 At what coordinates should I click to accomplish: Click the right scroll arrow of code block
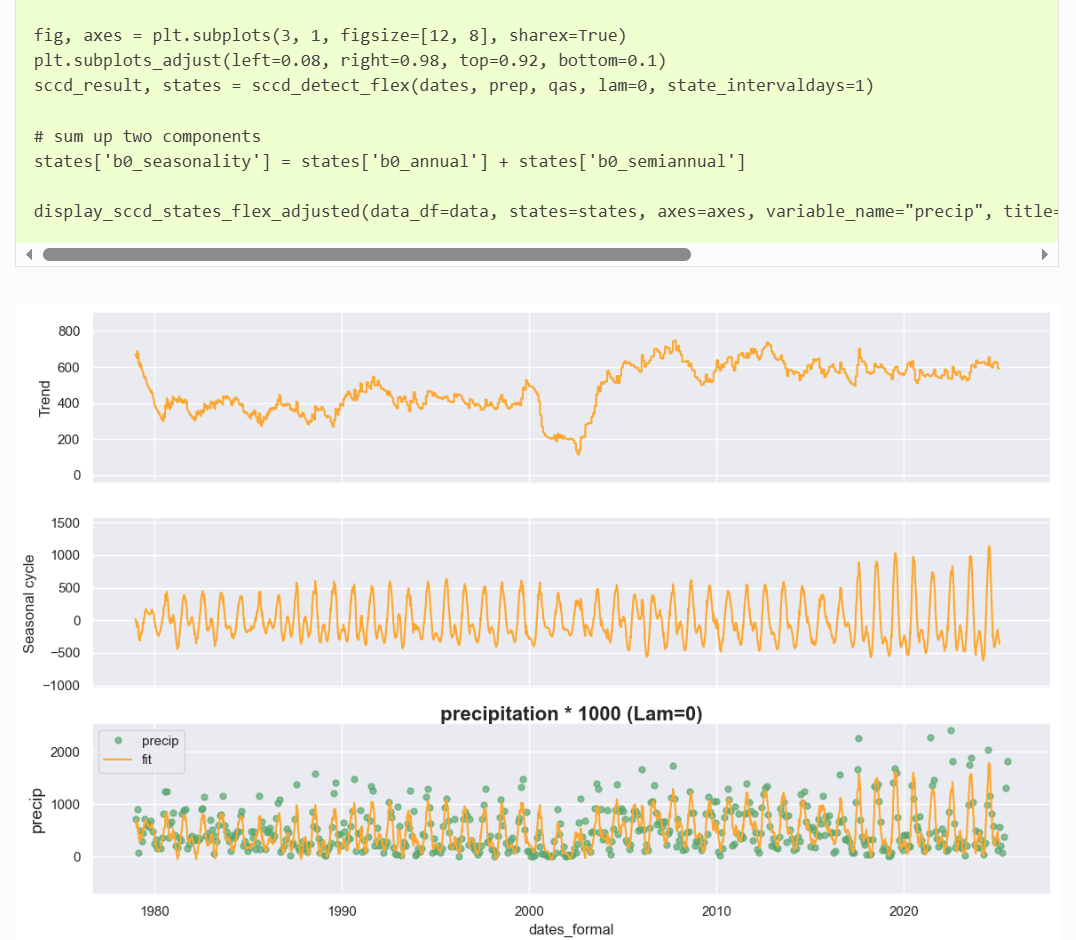(1044, 255)
